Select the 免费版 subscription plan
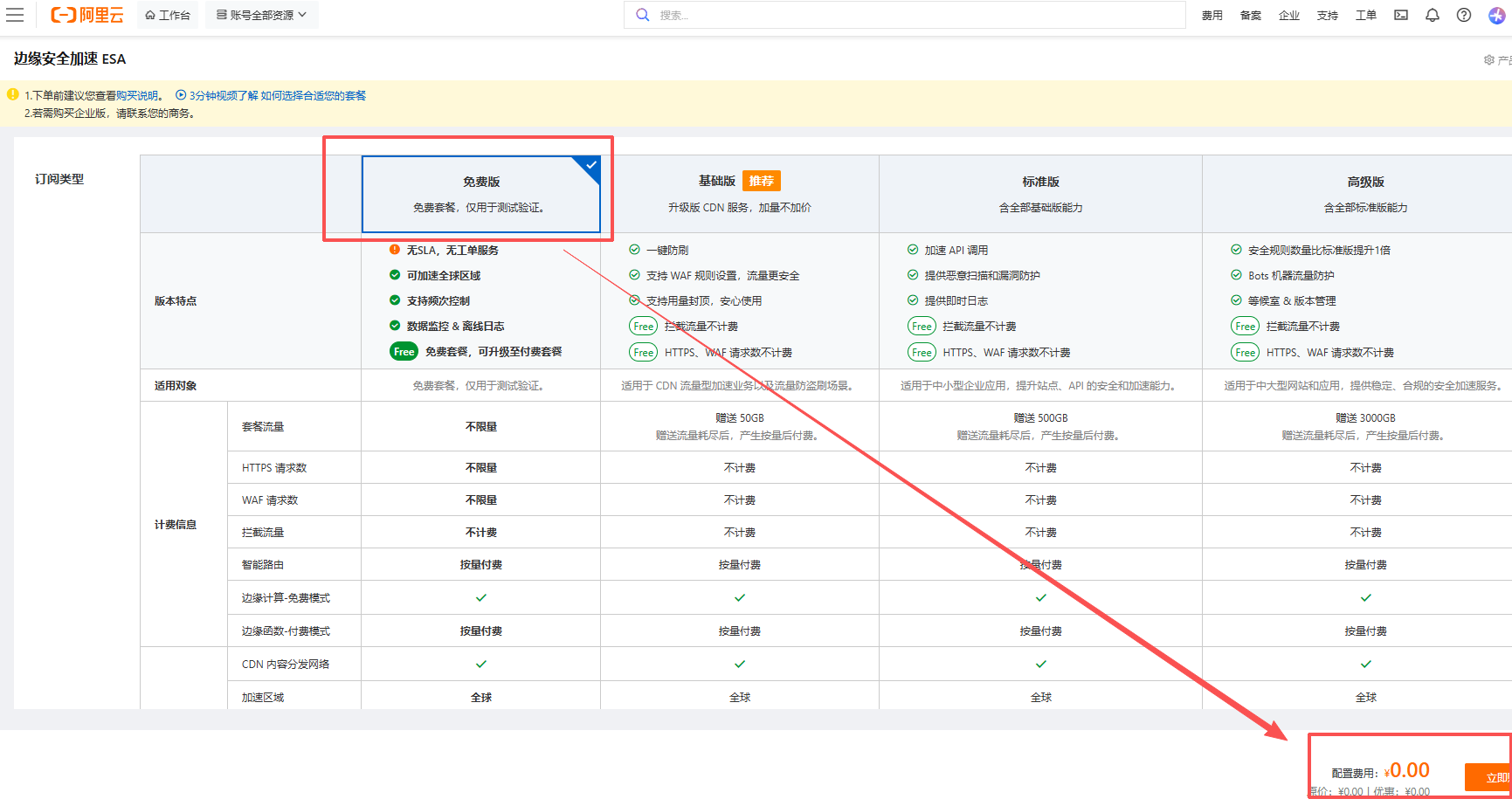The width and height of the screenshot is (1512, 806). 481,194
